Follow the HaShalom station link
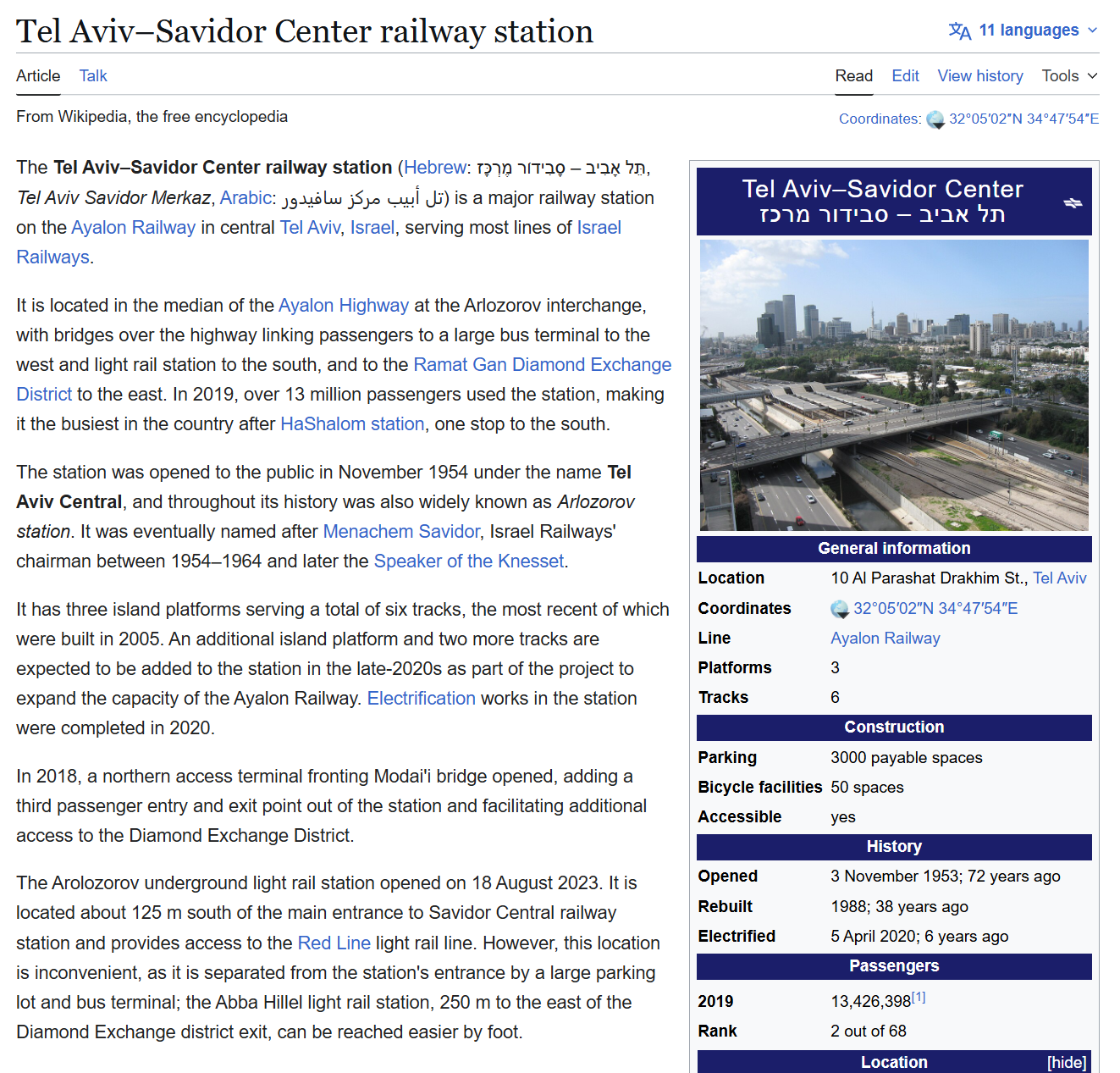This screenshot has height=1073, width=1120. (352, 424)
